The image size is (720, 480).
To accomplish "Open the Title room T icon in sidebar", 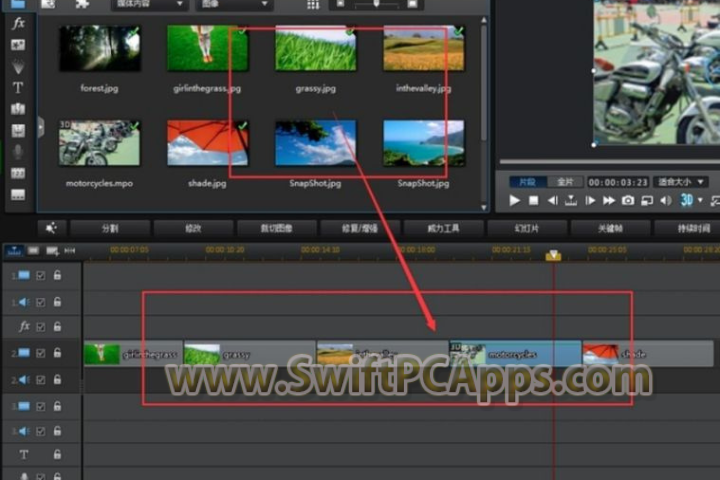I will click(x=18, y=87).
